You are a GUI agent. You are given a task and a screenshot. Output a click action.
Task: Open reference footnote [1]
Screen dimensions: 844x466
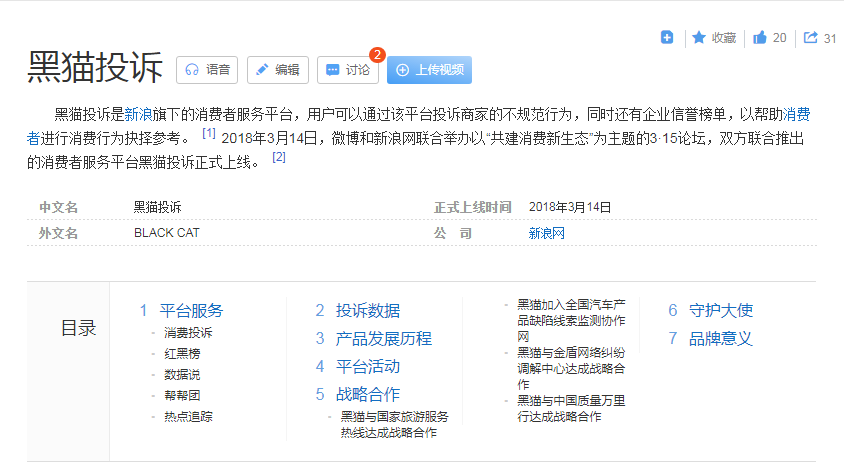pyautogui.click(x=209, y=133)
